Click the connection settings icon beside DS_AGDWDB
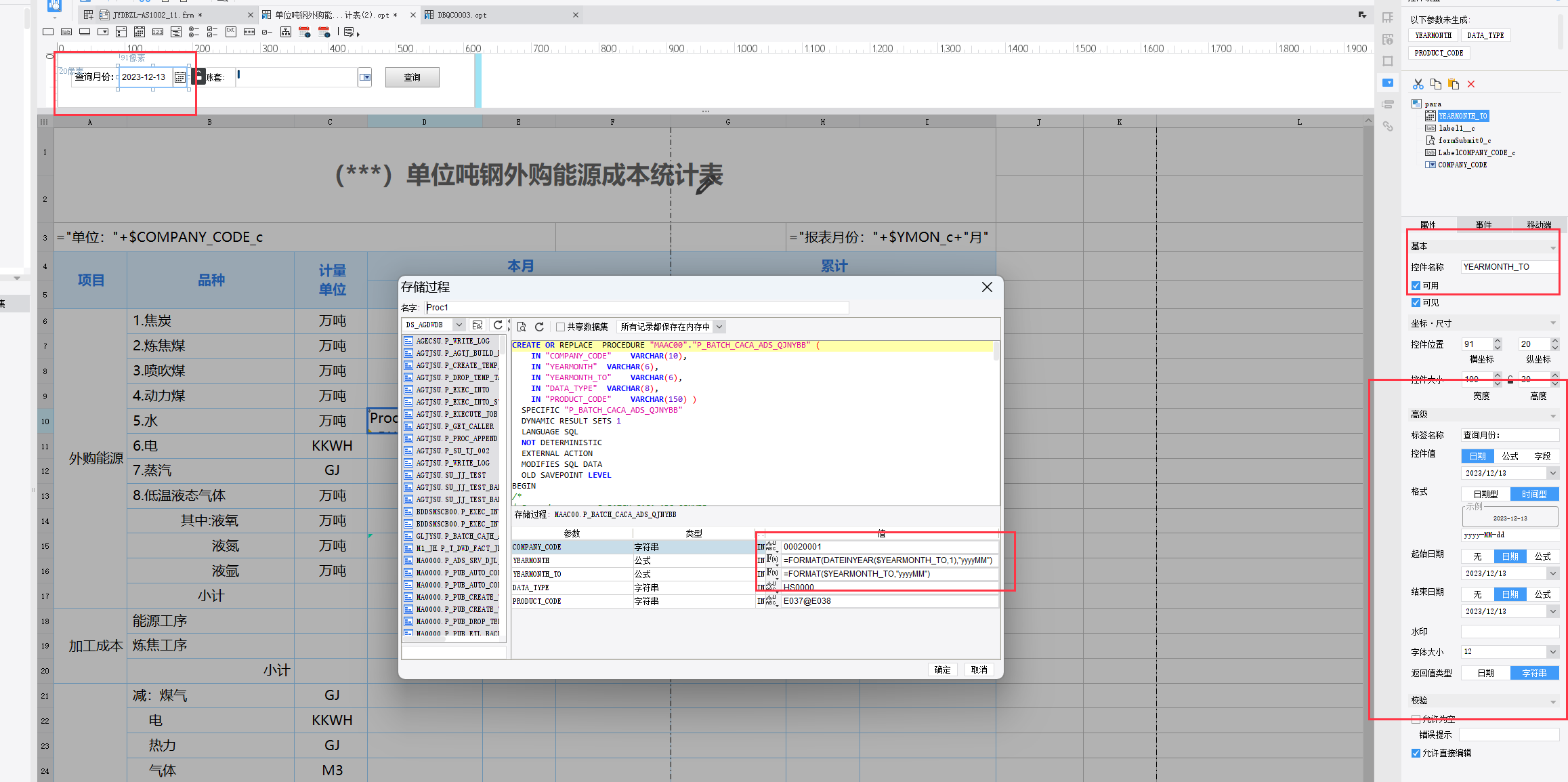The height and width of the screenshot is (782, 1568). pyautogui.click(x=478, y=325)
